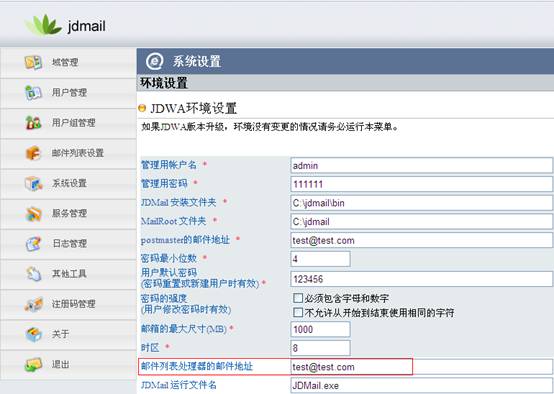
Task: Click the 邮件列表处理器的邮件地址 label
Action: pyautogui.click(x=197, y=366)
